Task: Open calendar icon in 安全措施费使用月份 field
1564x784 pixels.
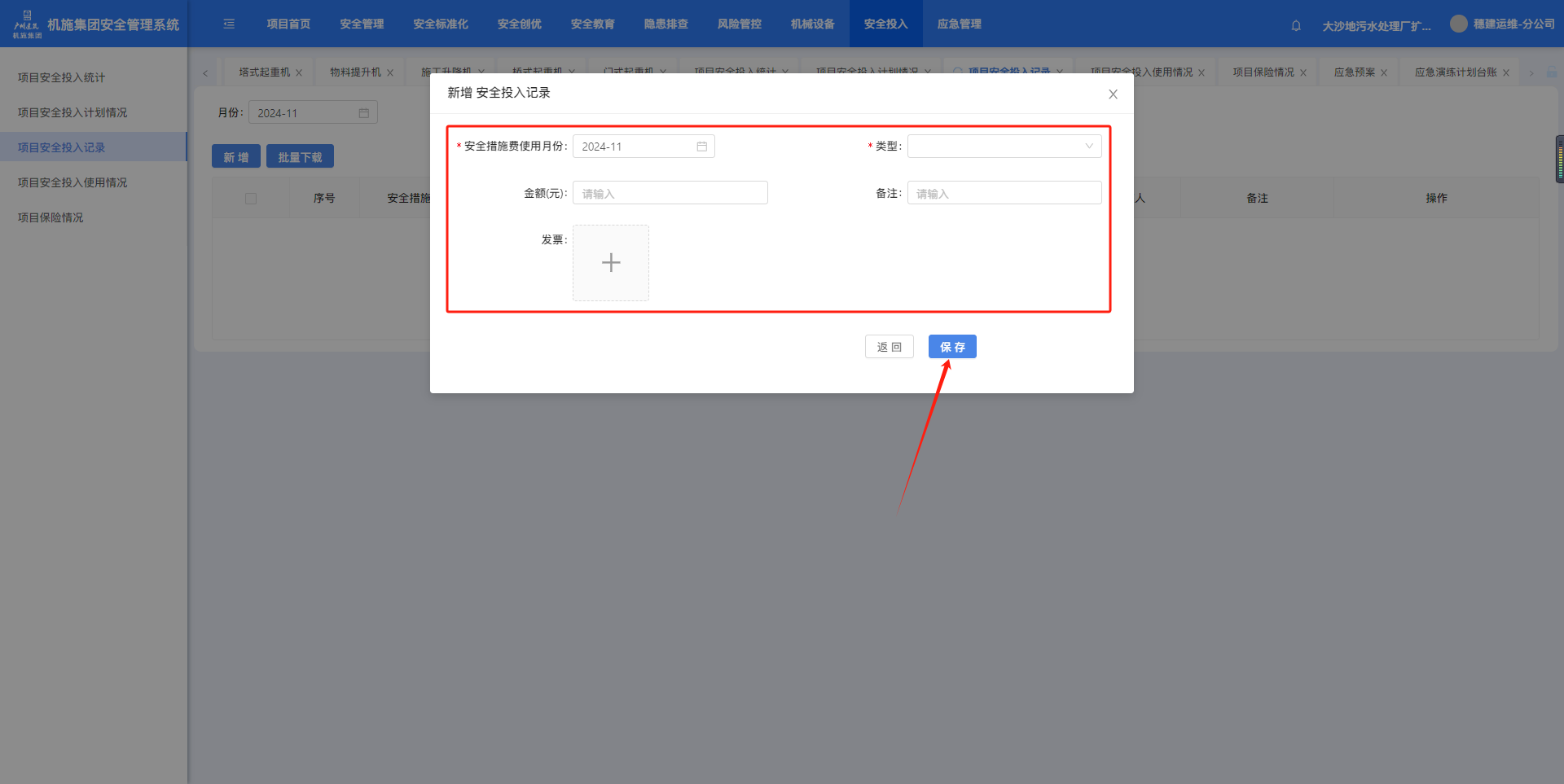Action: pos(701,147)
